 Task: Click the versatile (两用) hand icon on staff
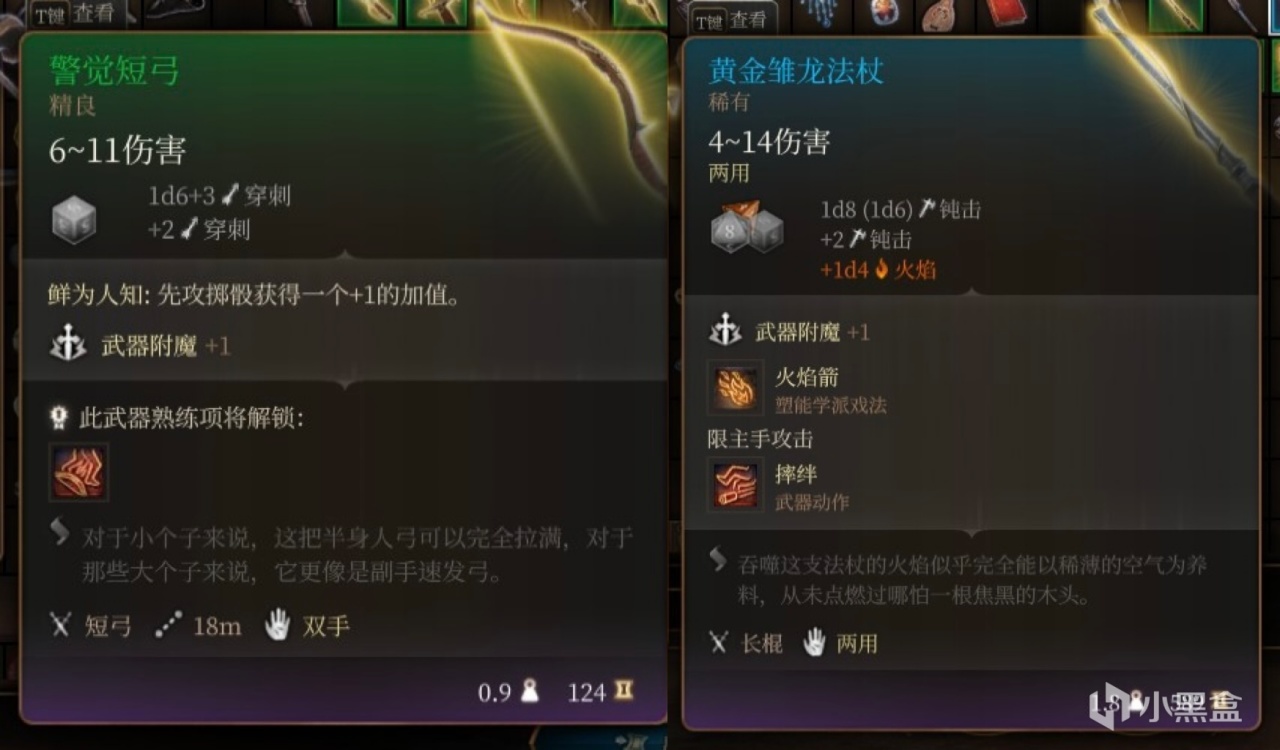(814, 642)
